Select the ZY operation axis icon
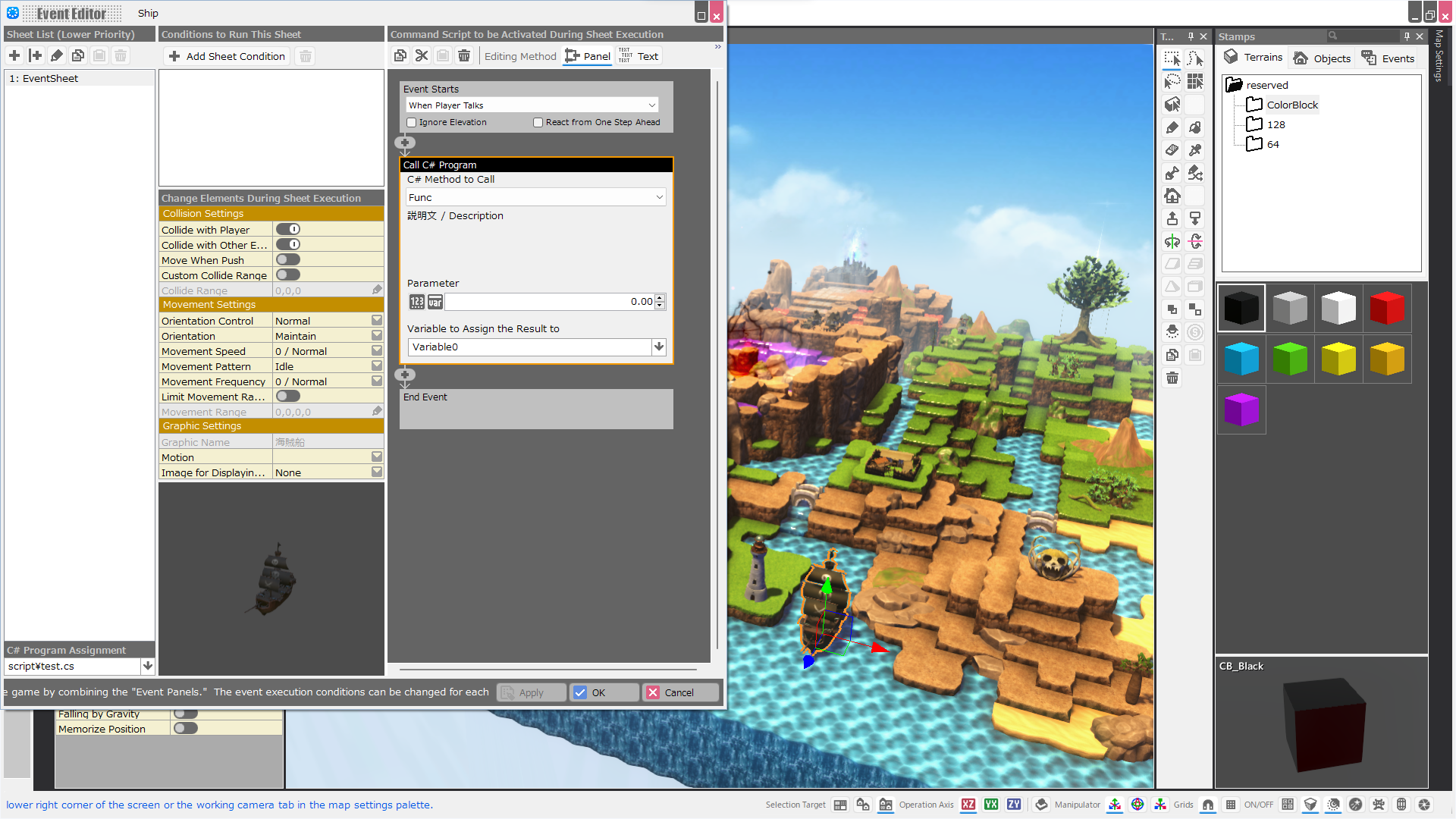 coord(1014,805)
